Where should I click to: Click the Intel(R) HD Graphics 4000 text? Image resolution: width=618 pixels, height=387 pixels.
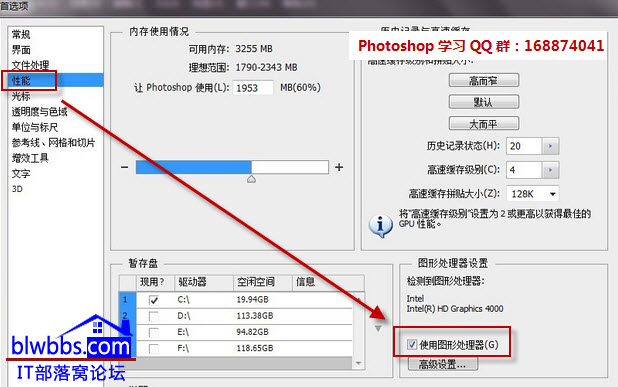click(x=455, y=309)
